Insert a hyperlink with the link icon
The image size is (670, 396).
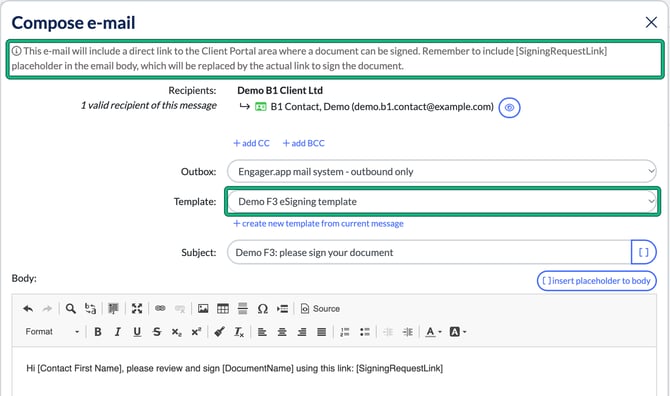tap(160, 308)
